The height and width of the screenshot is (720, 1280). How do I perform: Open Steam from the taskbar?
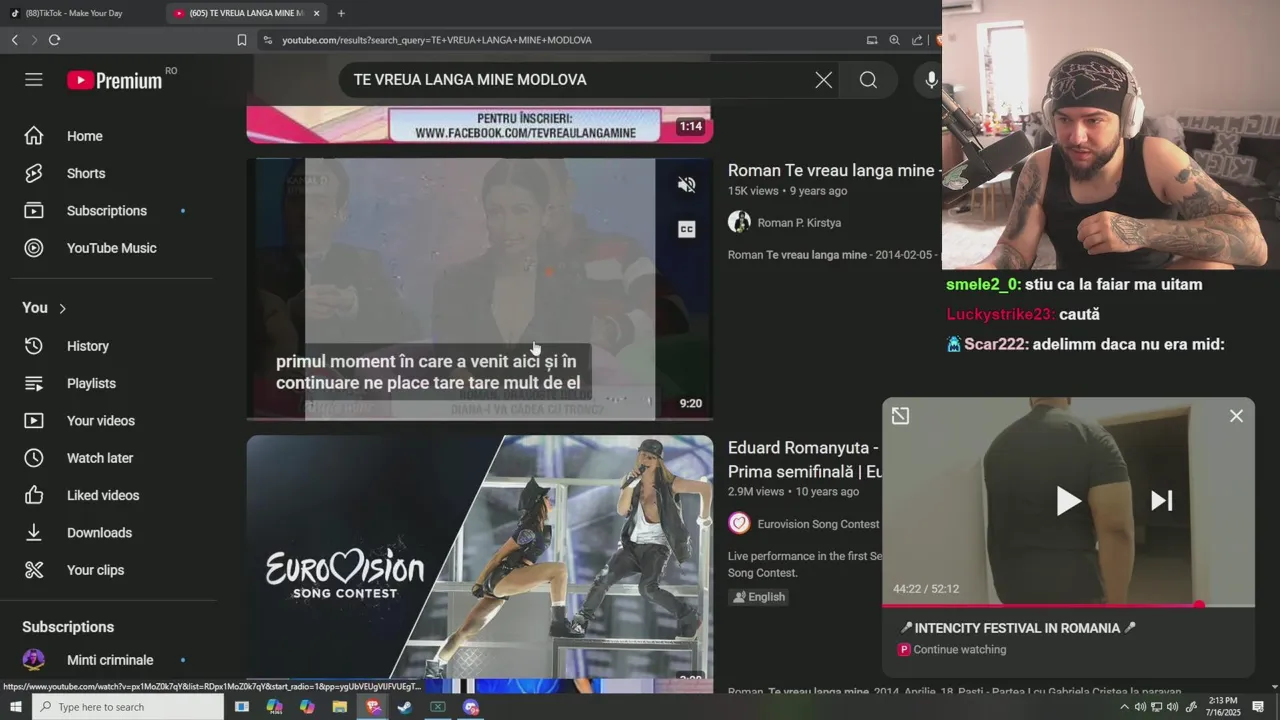[405, 707]
